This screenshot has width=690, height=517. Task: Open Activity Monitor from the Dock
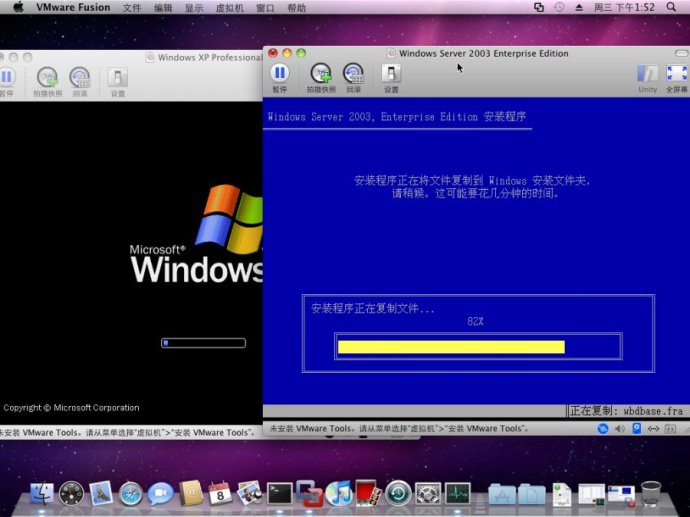tap(458, 493)
